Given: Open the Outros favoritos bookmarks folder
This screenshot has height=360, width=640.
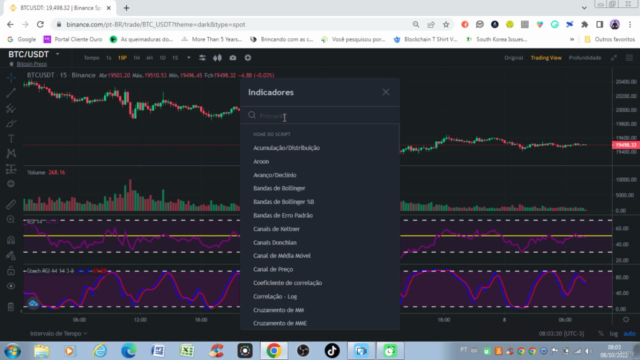Looking at the screenshot, I should coord(610,39).
